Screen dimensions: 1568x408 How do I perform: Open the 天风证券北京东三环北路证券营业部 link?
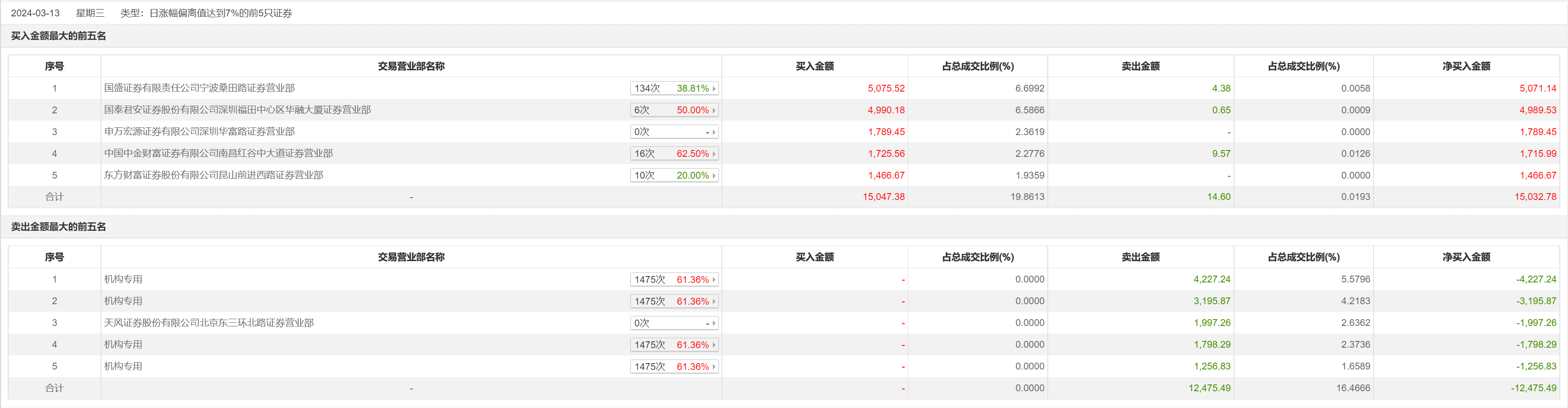[209, 323]
